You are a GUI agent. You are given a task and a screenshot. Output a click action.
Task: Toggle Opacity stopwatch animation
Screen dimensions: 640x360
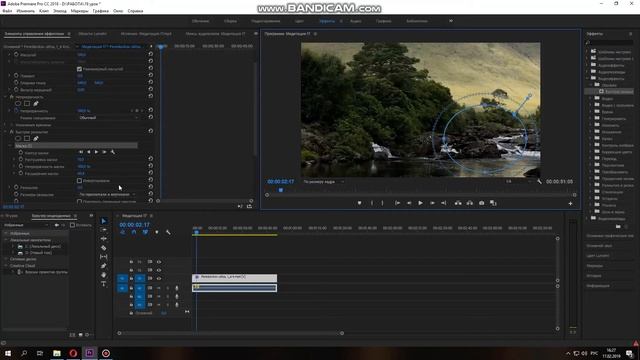[x=16, y=111]
